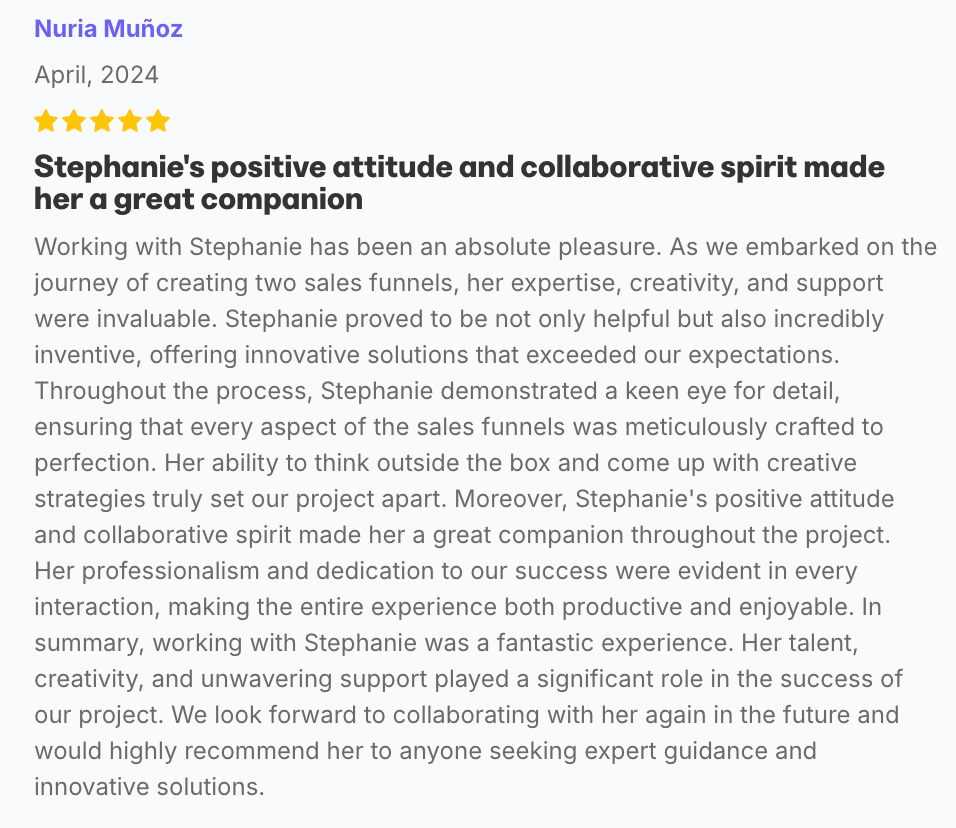Click the bold review title heading
The width and height of the screenshot is (956, 828).
point(459,183)
